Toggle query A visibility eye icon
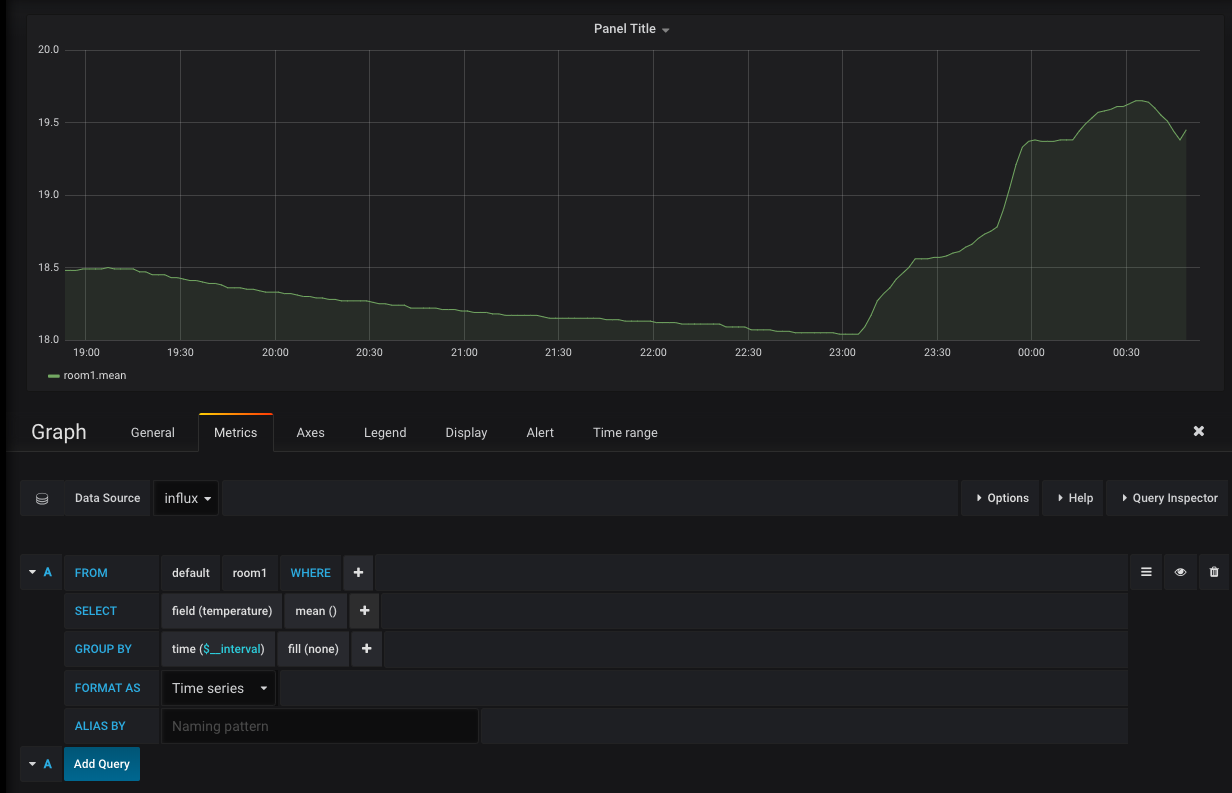 coord(1180,573)
